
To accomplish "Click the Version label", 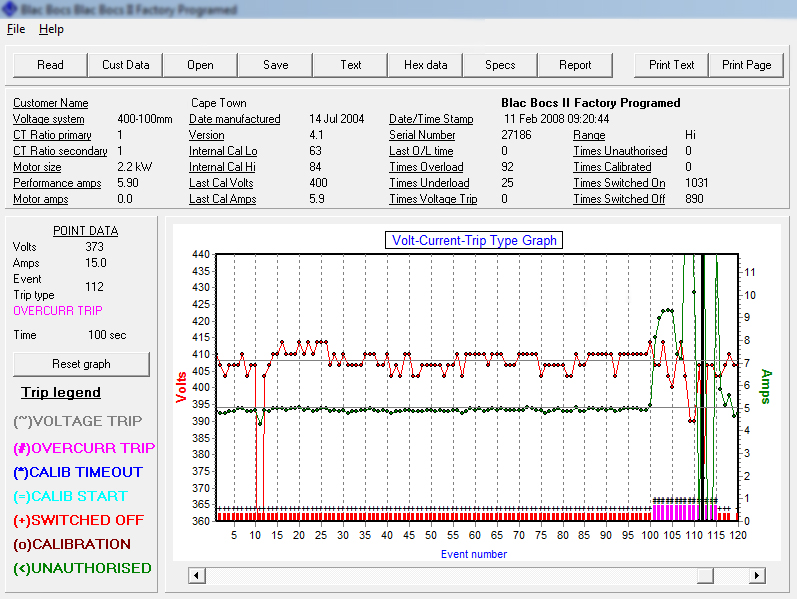I will pyautogui.click(x=206, y=135).
